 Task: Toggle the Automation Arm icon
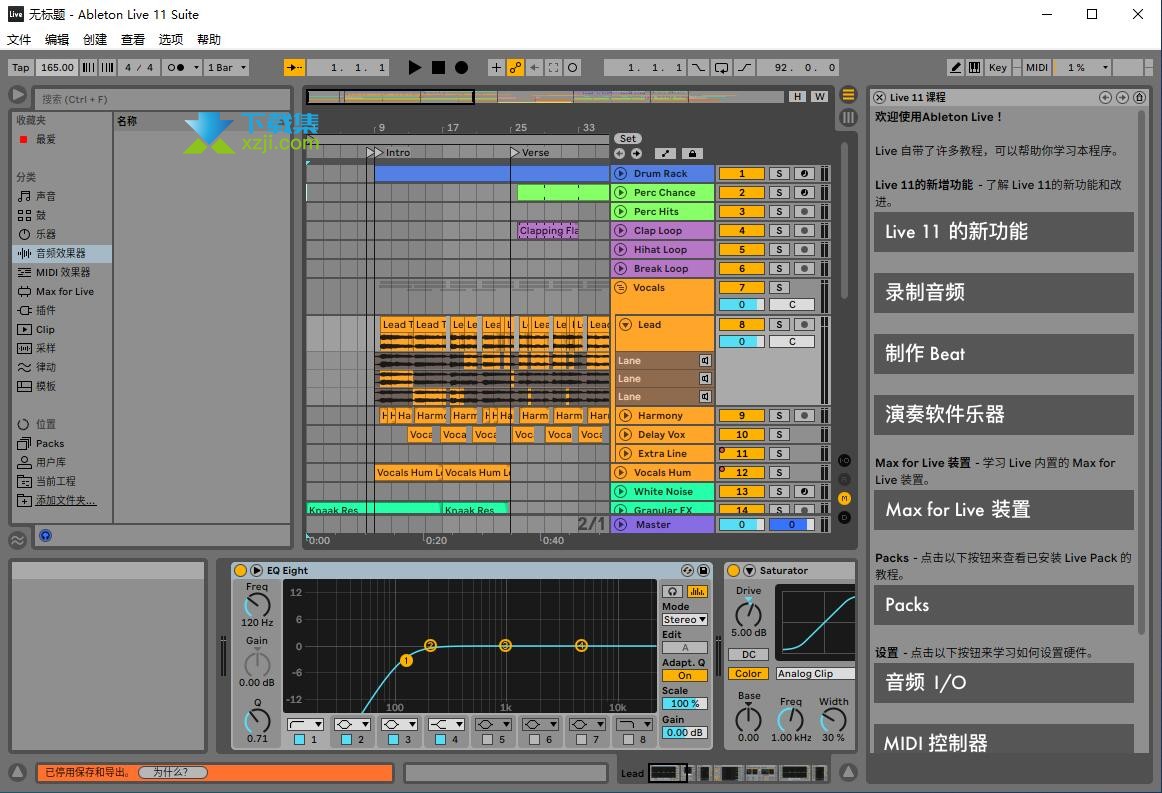click(x=515, y=67)
